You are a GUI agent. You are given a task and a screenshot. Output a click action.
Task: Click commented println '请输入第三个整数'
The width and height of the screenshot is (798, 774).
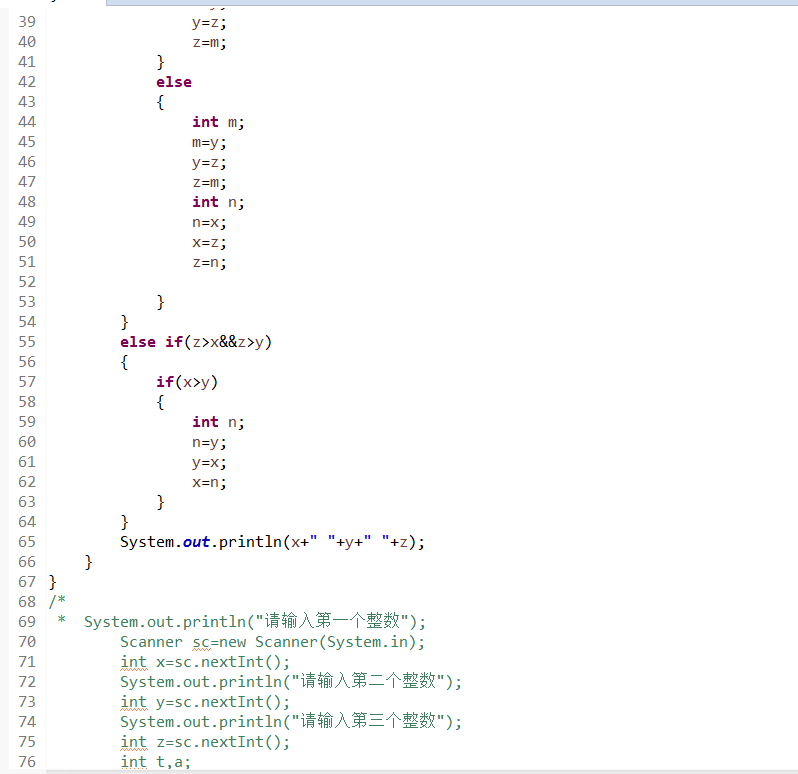(291, 722)
